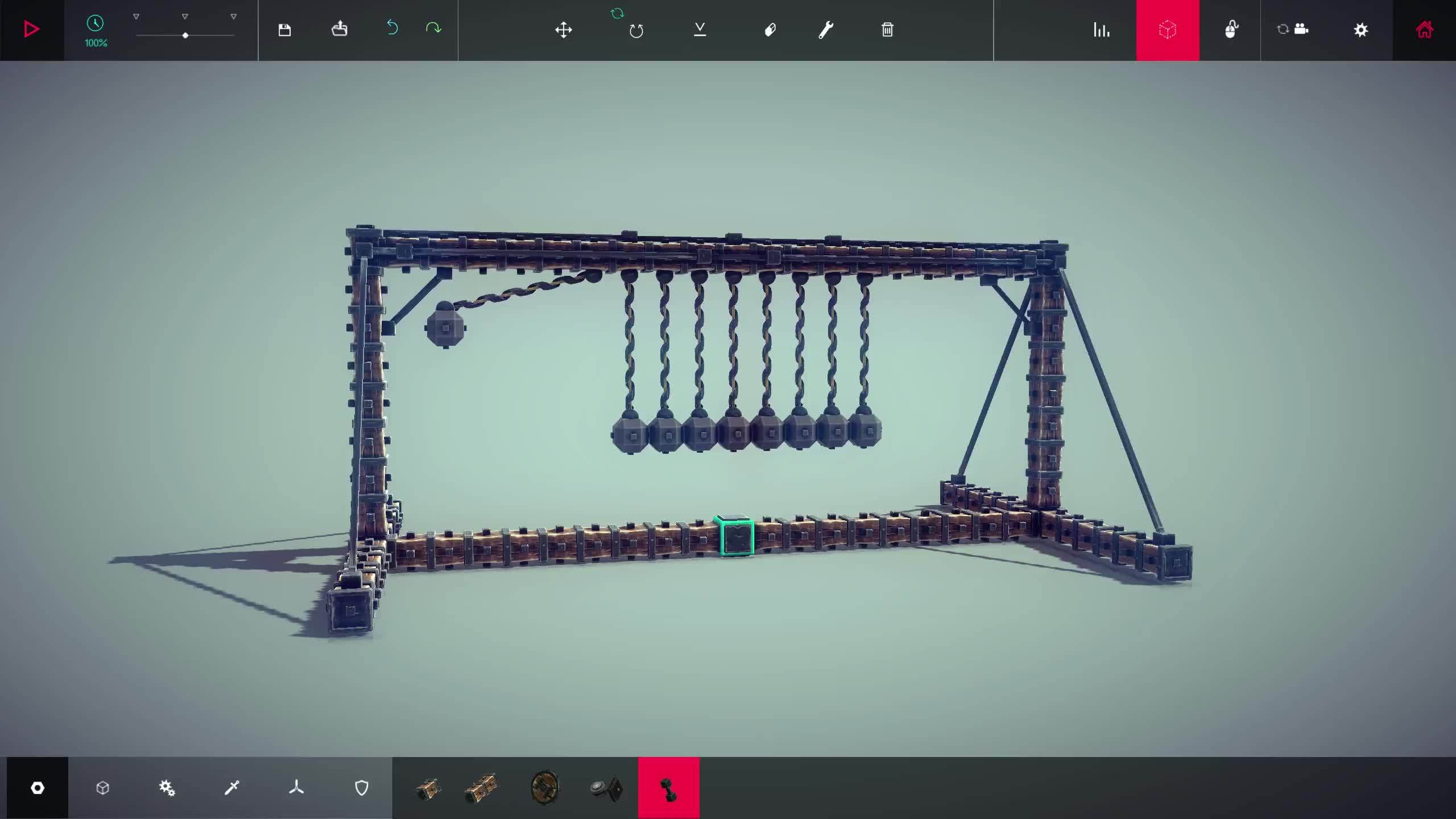Viewport: 1456px width, 819px height.
Task: Enable the drop-to-ground snap tool
Action: [x=701, y=30]
